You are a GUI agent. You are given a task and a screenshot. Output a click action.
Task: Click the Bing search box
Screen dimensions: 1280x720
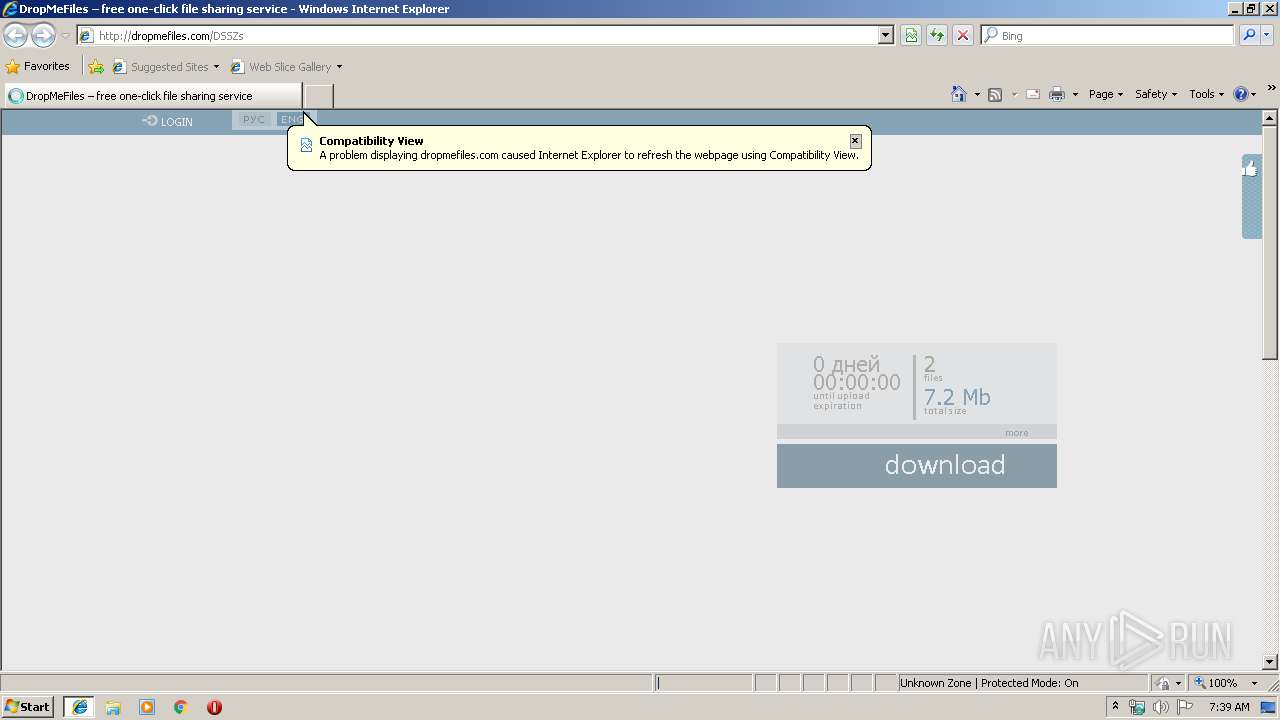(x=1107, y=35)
